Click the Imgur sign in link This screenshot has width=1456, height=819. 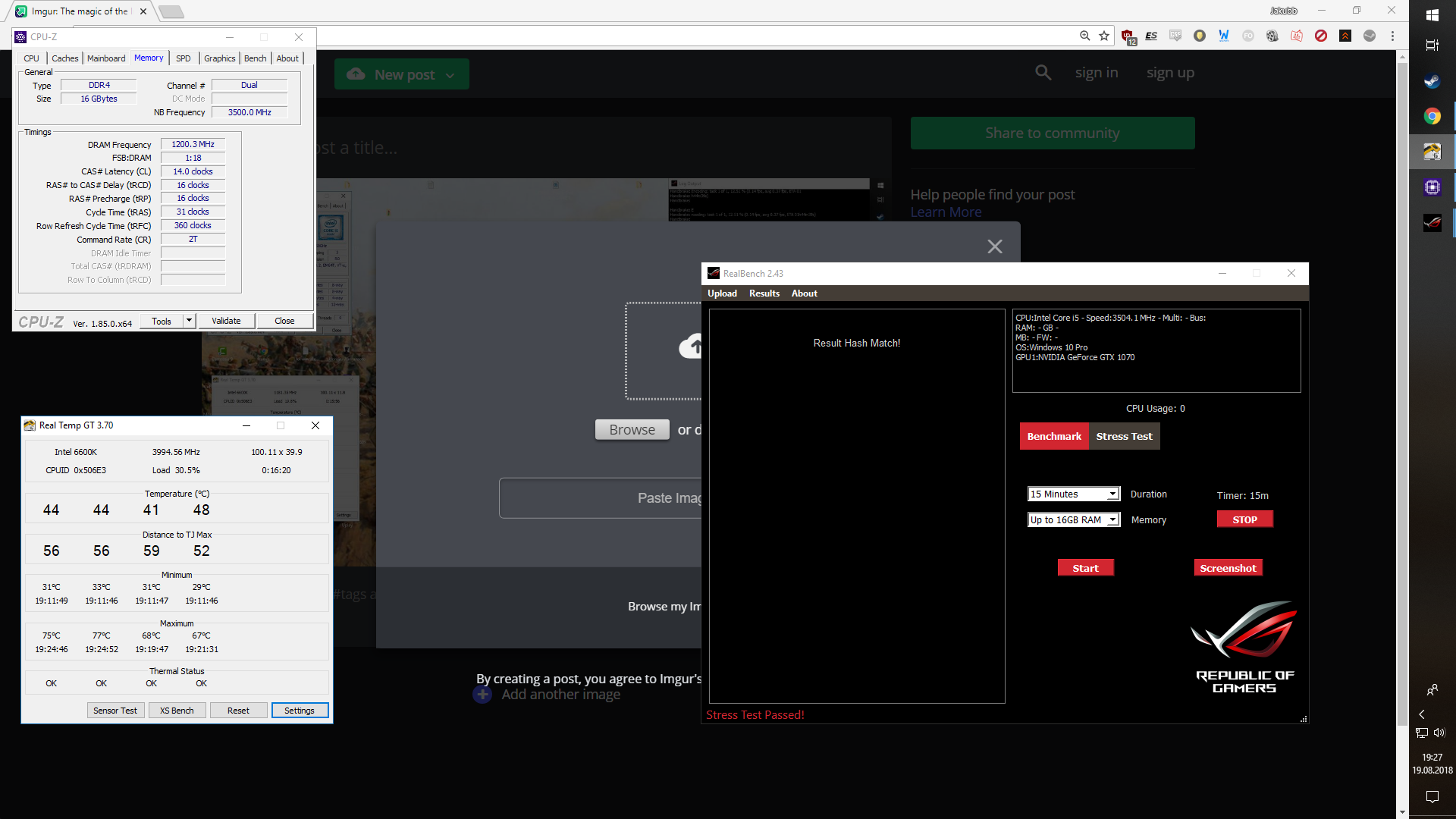[x=1096, y=73]
